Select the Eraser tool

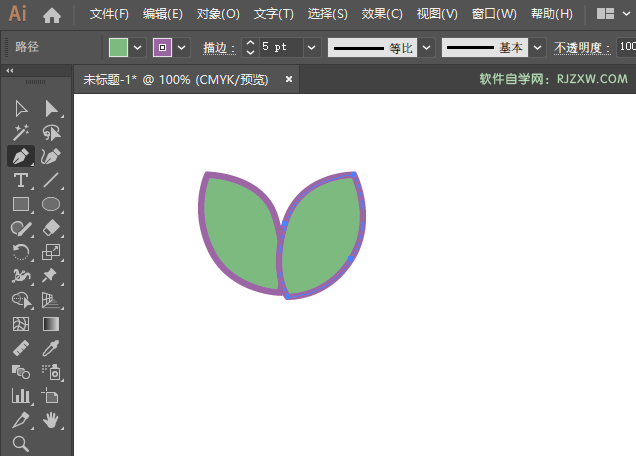click(x=51, y=229)
